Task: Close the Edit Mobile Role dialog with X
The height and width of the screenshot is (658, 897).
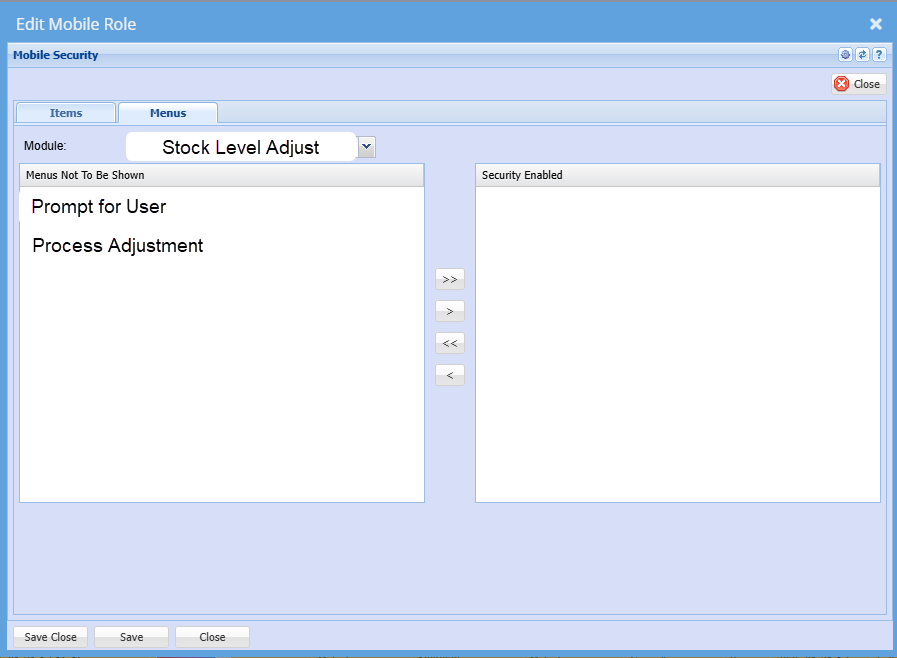Action: [875, 24]
